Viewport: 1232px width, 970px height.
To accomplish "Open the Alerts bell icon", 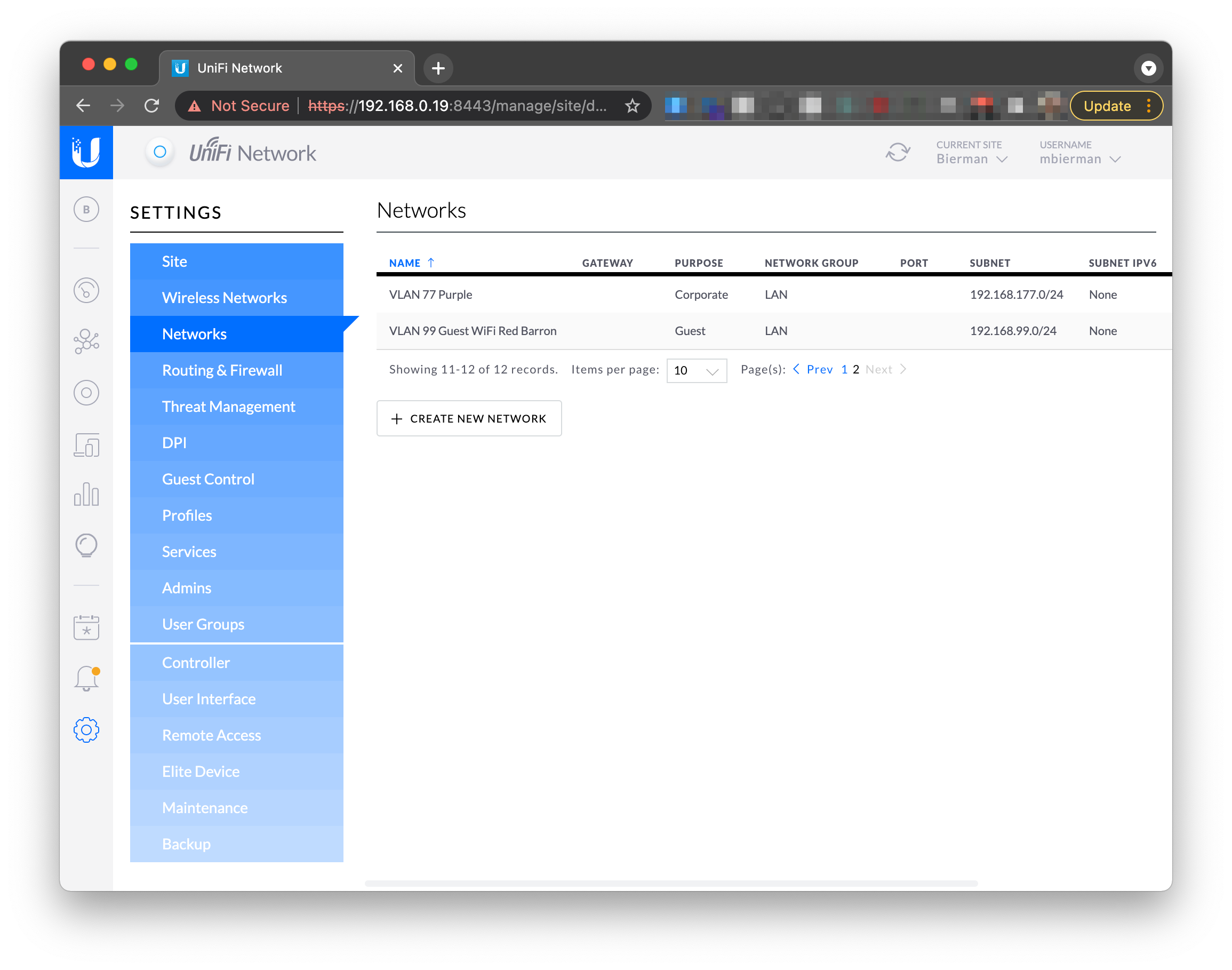I will (x=86, y=678).
